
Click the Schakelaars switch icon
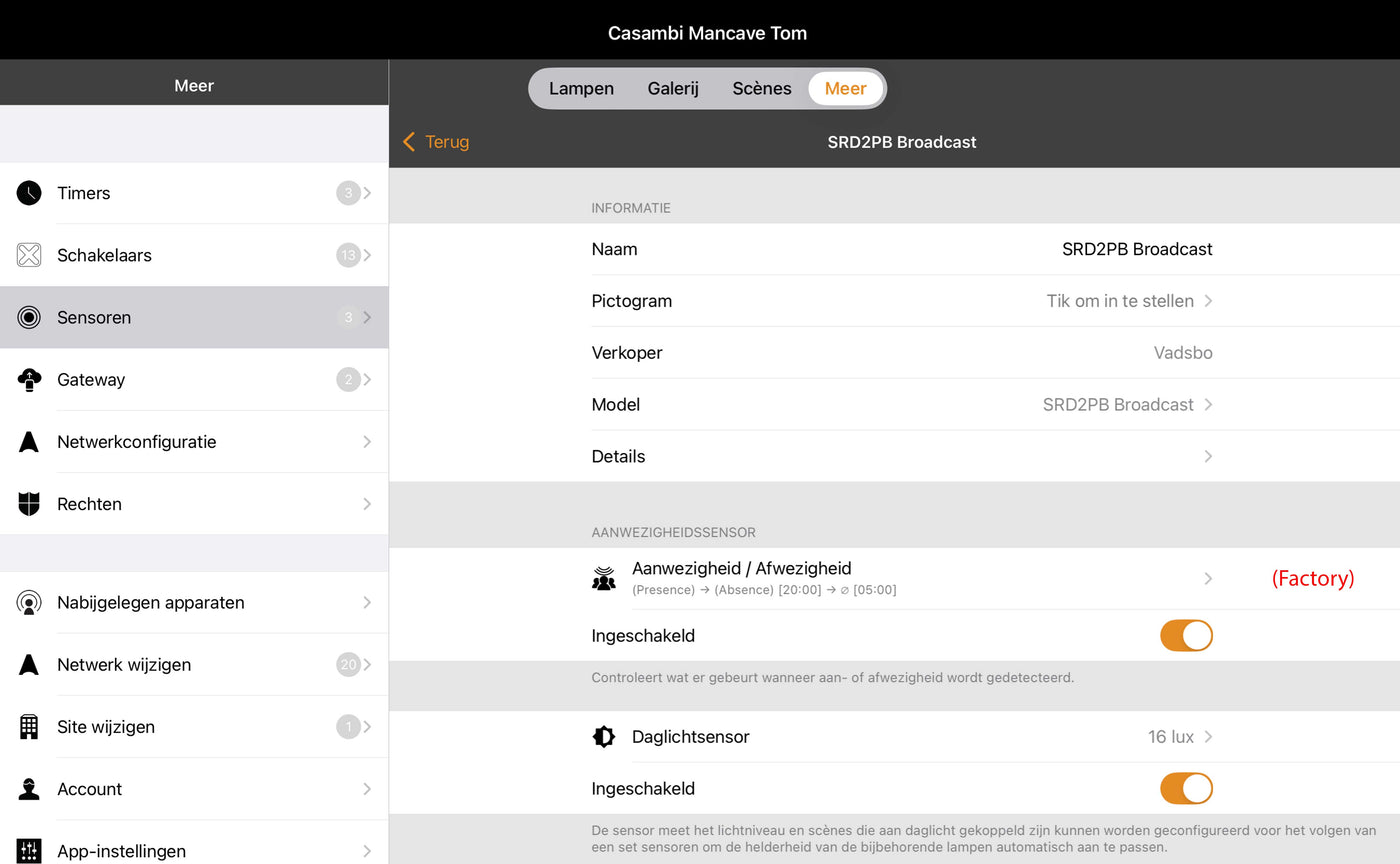click(29, 255)
